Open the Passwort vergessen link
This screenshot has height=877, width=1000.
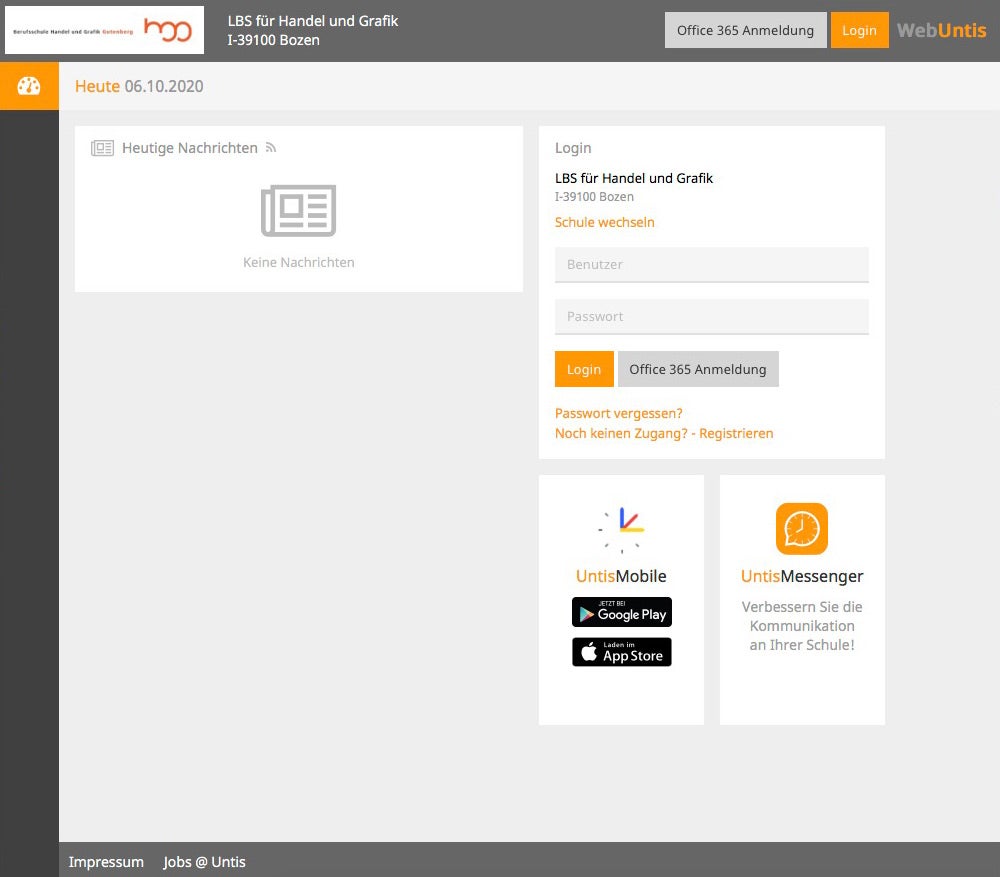point(618,413)
